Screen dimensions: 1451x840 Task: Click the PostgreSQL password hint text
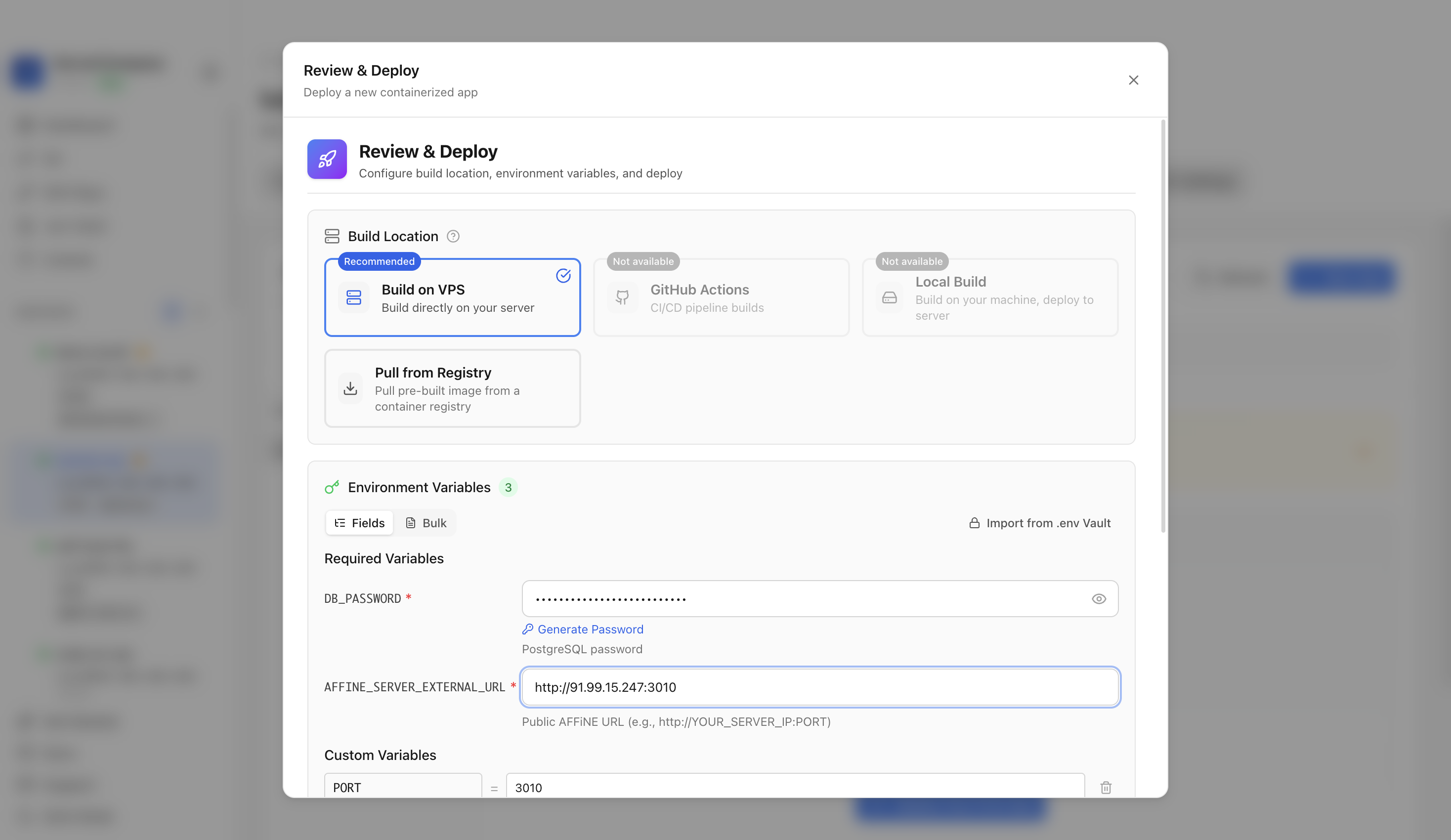click(582, 649)
